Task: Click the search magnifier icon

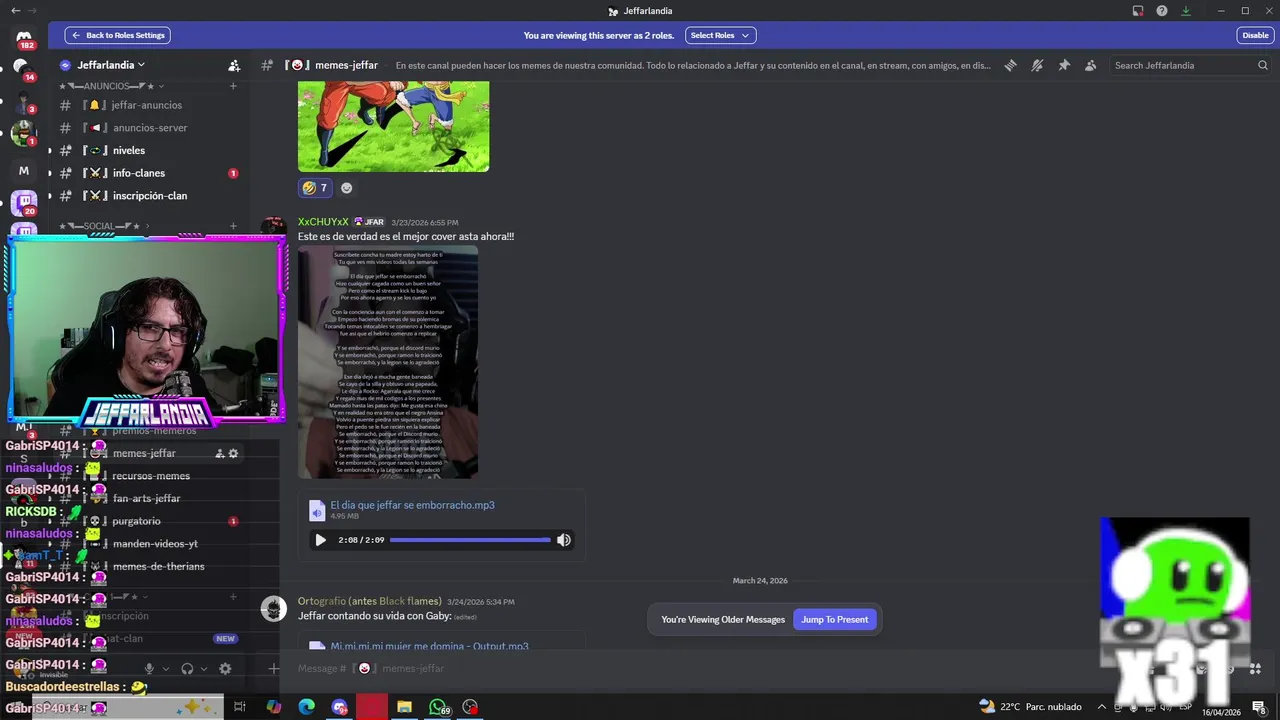Action: click(x=1263, y=65)
